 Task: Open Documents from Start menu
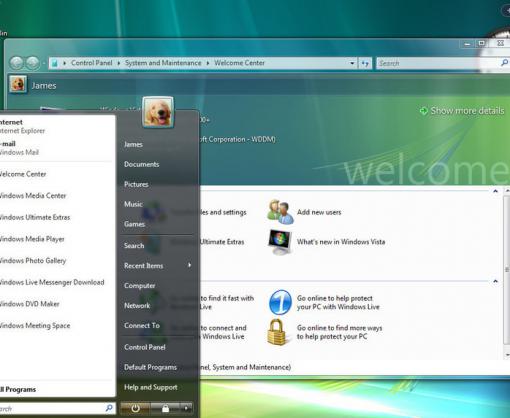[x=142, y=164]
